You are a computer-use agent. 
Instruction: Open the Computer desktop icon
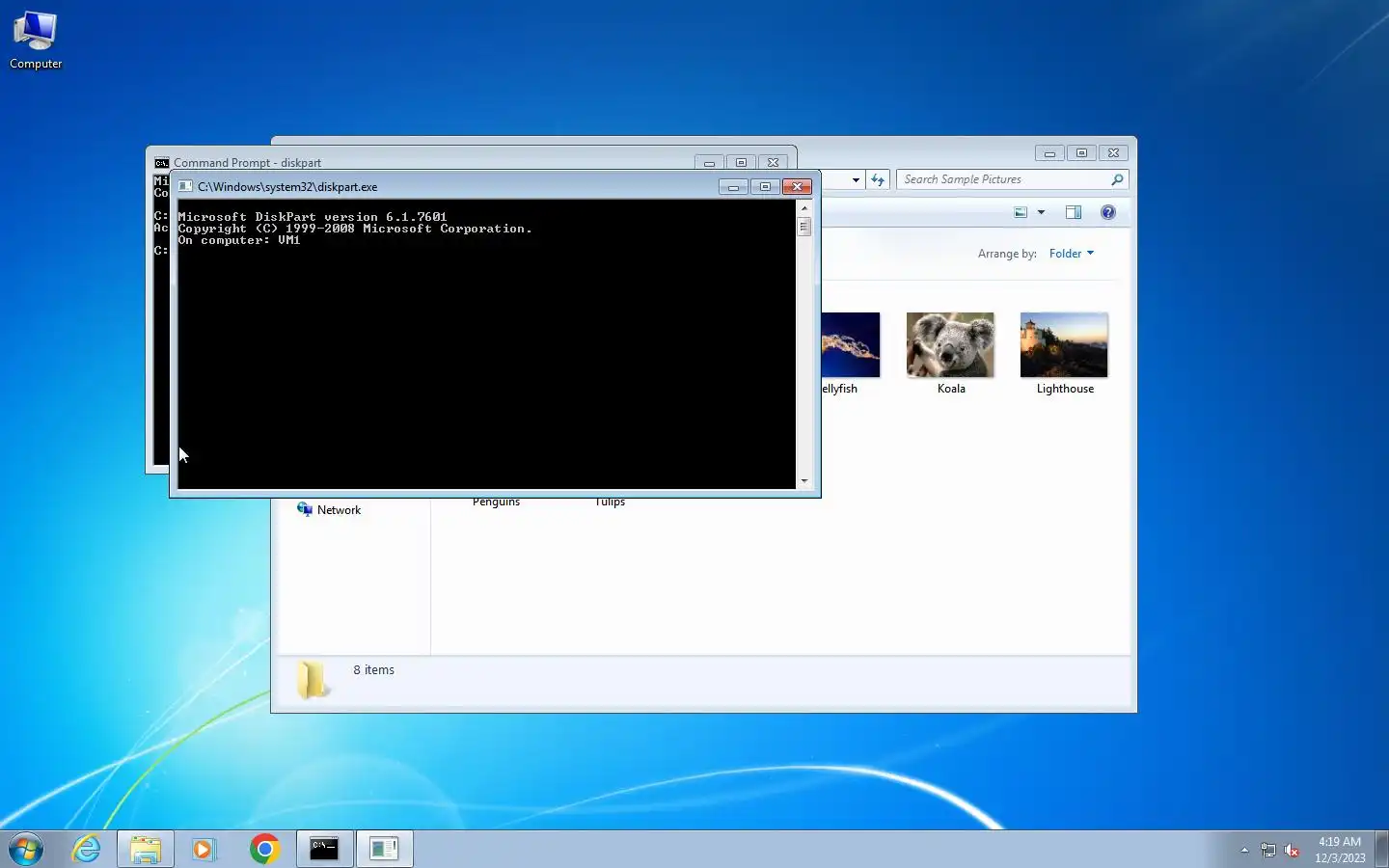36,41
